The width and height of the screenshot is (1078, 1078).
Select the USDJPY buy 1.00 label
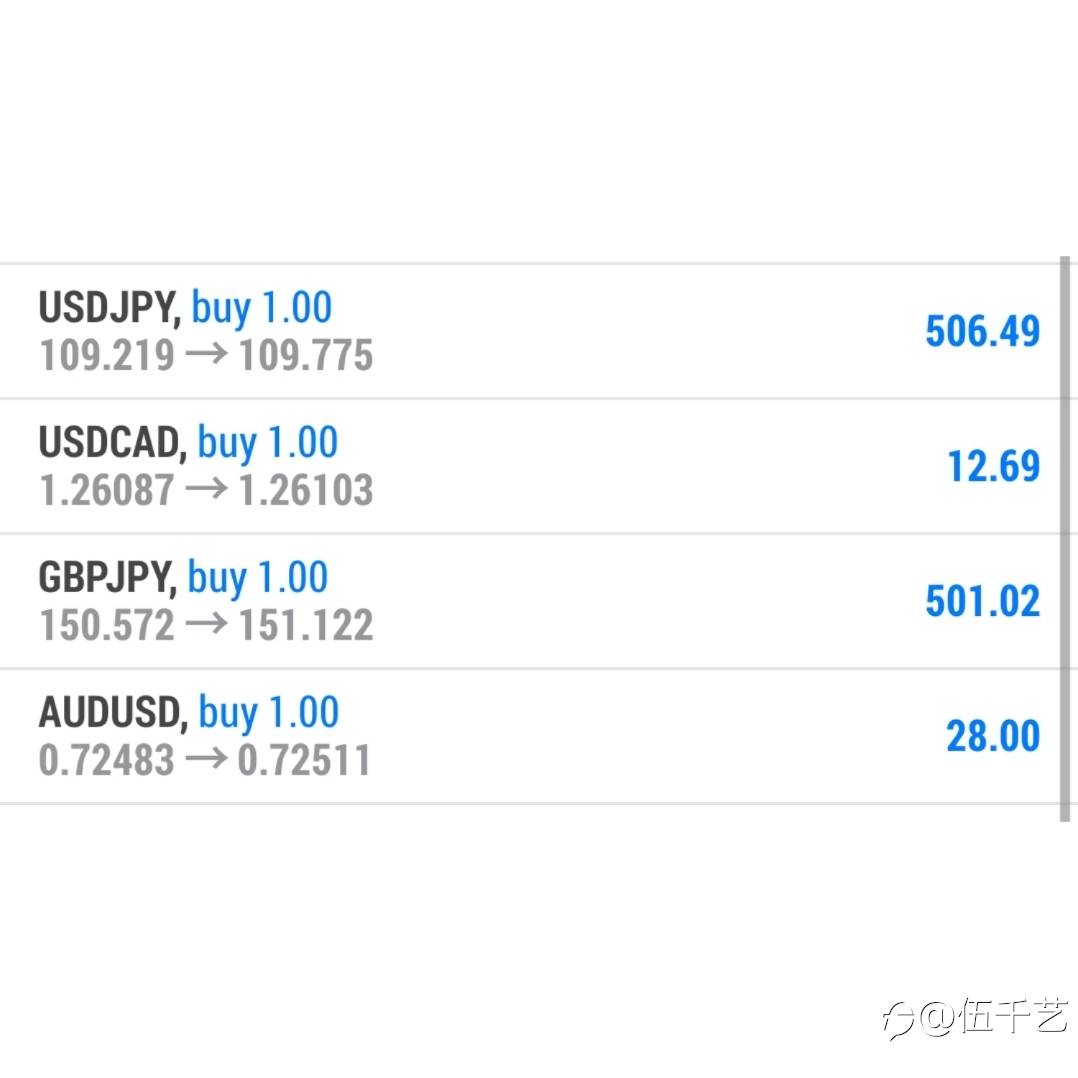pyautogui.click(x=262, y=308)
